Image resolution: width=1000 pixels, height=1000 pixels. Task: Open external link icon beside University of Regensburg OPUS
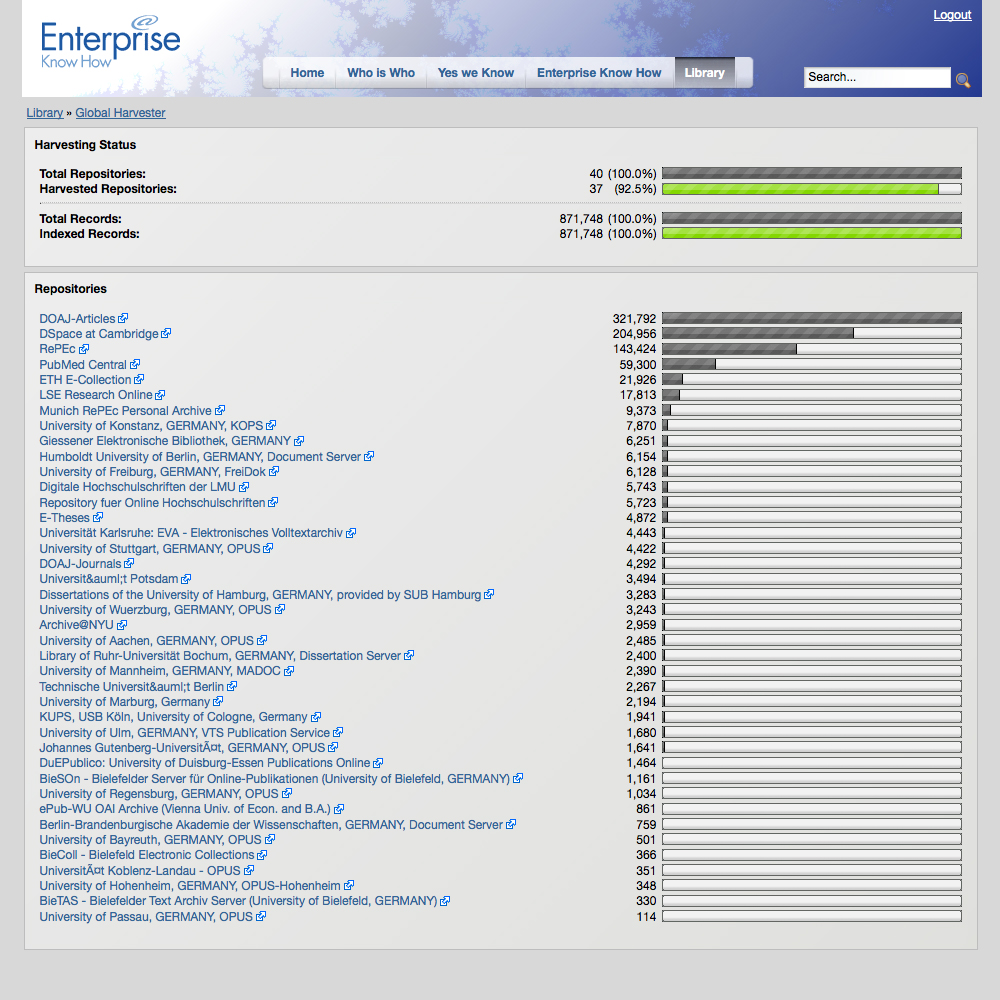[287, 794]
